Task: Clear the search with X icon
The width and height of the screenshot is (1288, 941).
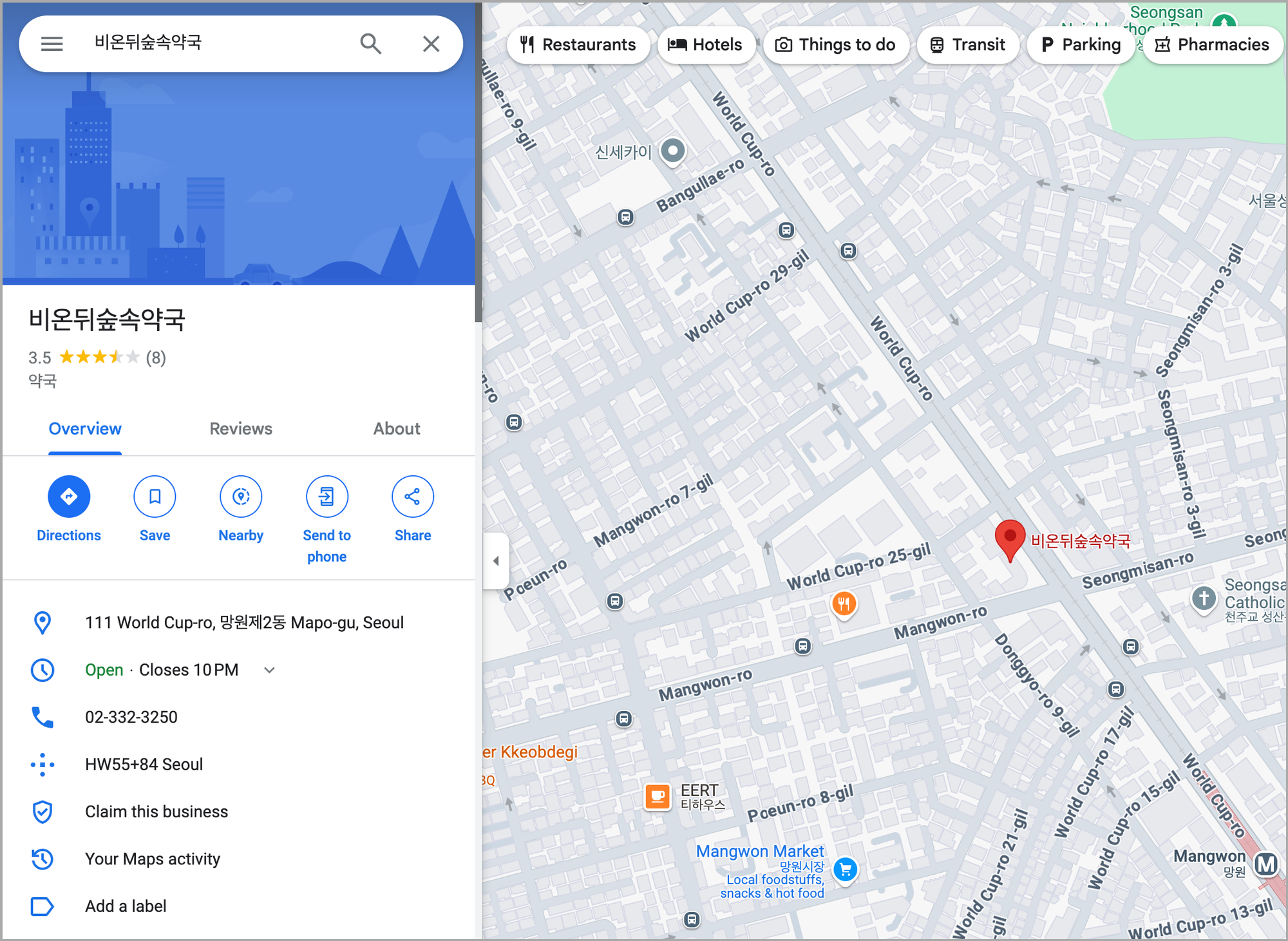Action: (x=431, y=44)
